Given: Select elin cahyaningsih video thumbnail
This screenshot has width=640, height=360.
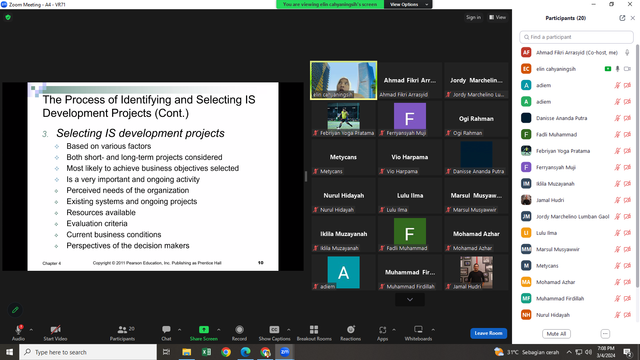Looking at the screenshot, I should pos(344,80).
